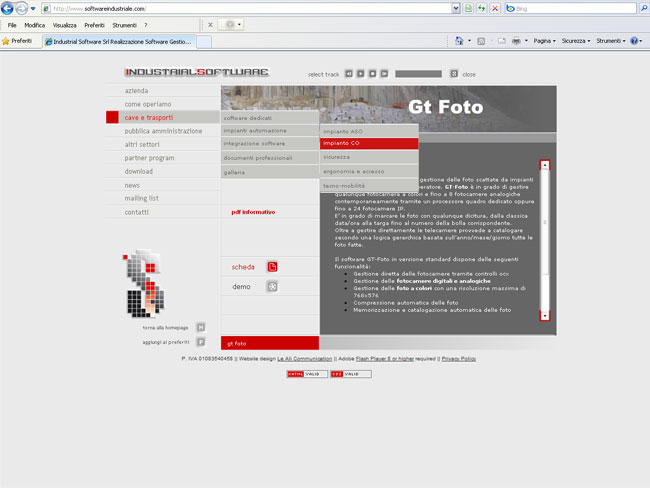This screenshot has width=650, height=488.
Task: Open the contatti page
Action: tap(136, 212)
